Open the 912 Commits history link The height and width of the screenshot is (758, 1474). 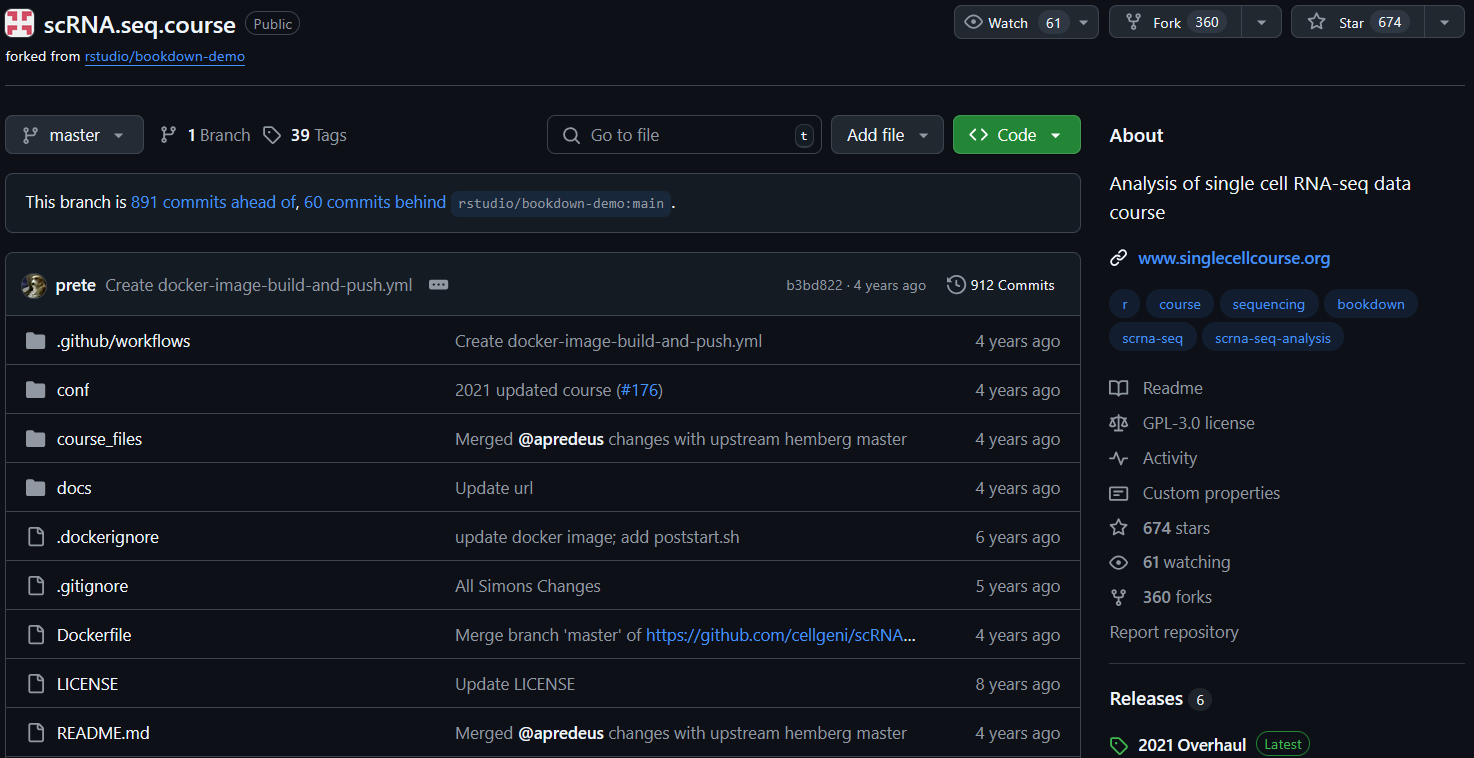(x=1001, y=285)
